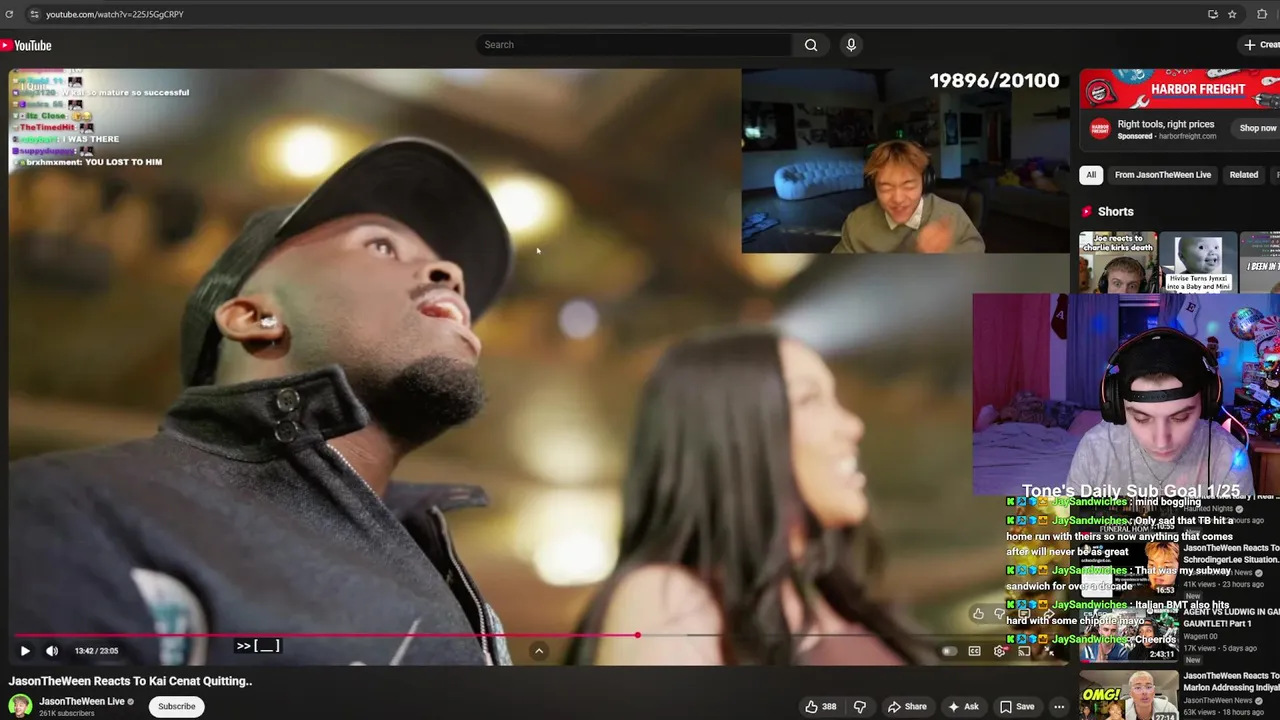This screenshot has height=720, width=1280.
Task: Click the install/cast icon in address bar
Action: click(x=1212, y=14)
